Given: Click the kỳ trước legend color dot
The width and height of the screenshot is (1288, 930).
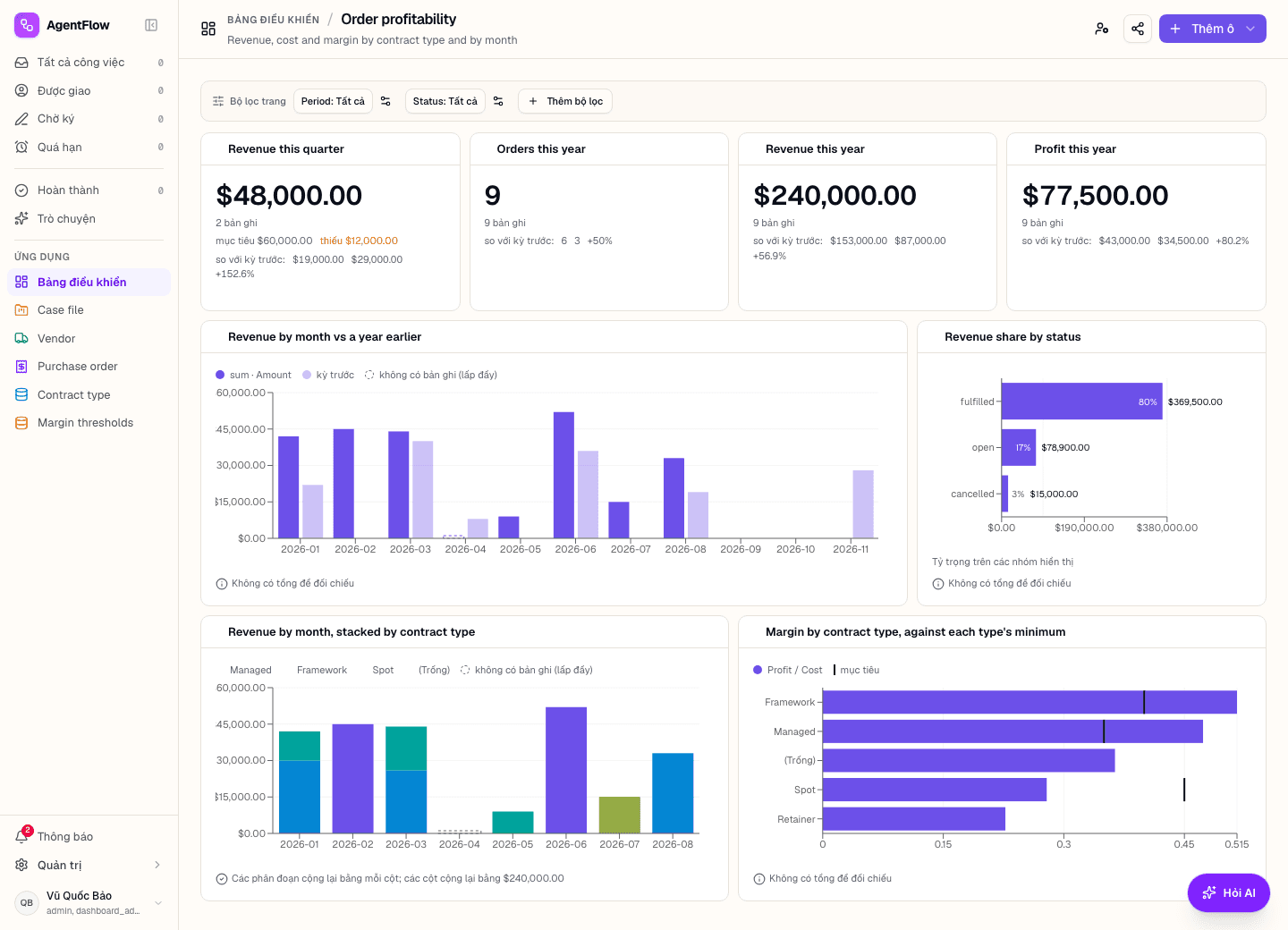Looking at the screenshot, I should (x=307, y=375).
